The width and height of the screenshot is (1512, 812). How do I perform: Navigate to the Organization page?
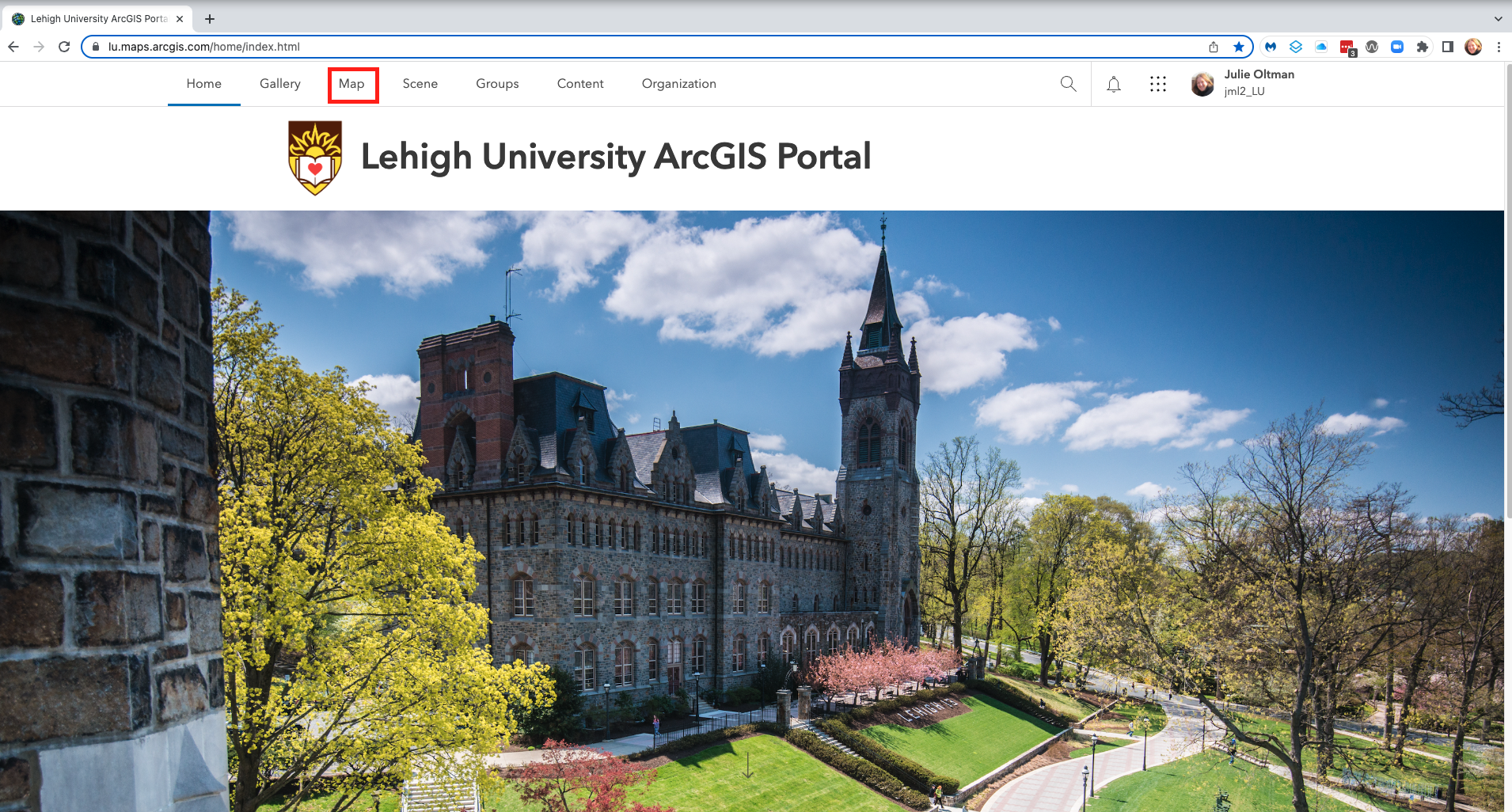(x=678, y=84)
